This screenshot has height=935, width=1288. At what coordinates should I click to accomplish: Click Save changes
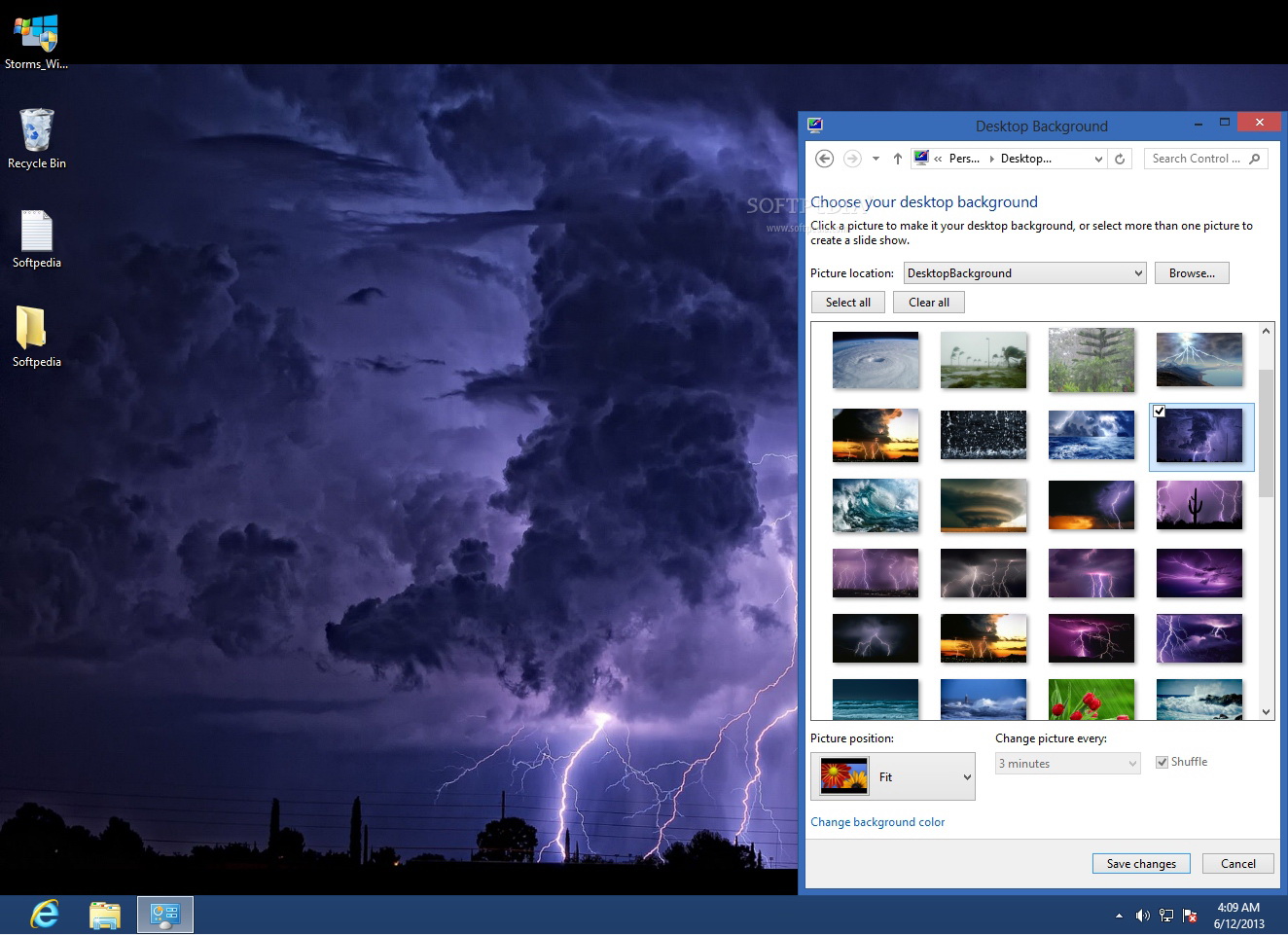(x=1141, y=863)
